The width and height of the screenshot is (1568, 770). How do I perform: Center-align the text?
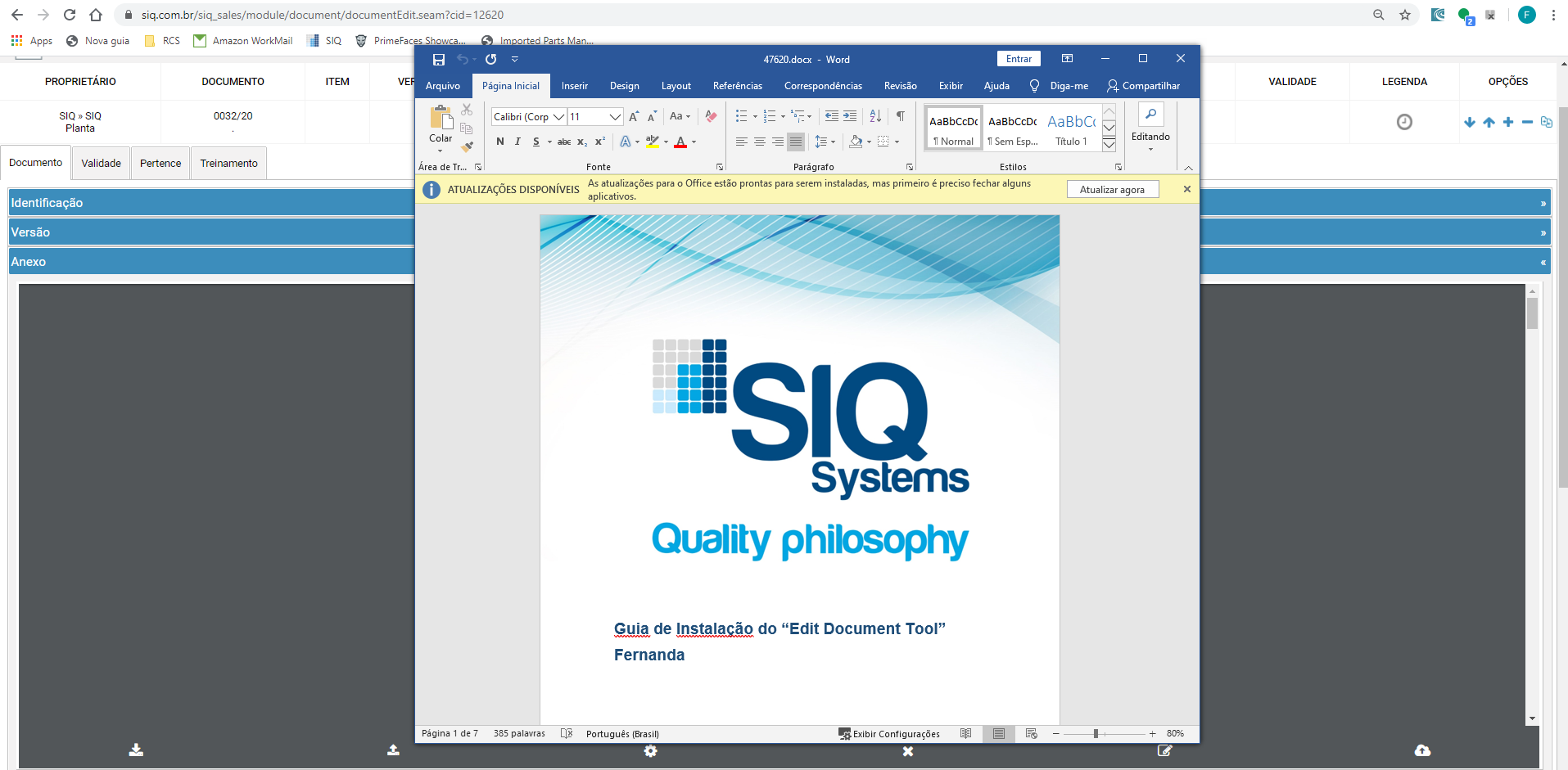tap(759, 142)
